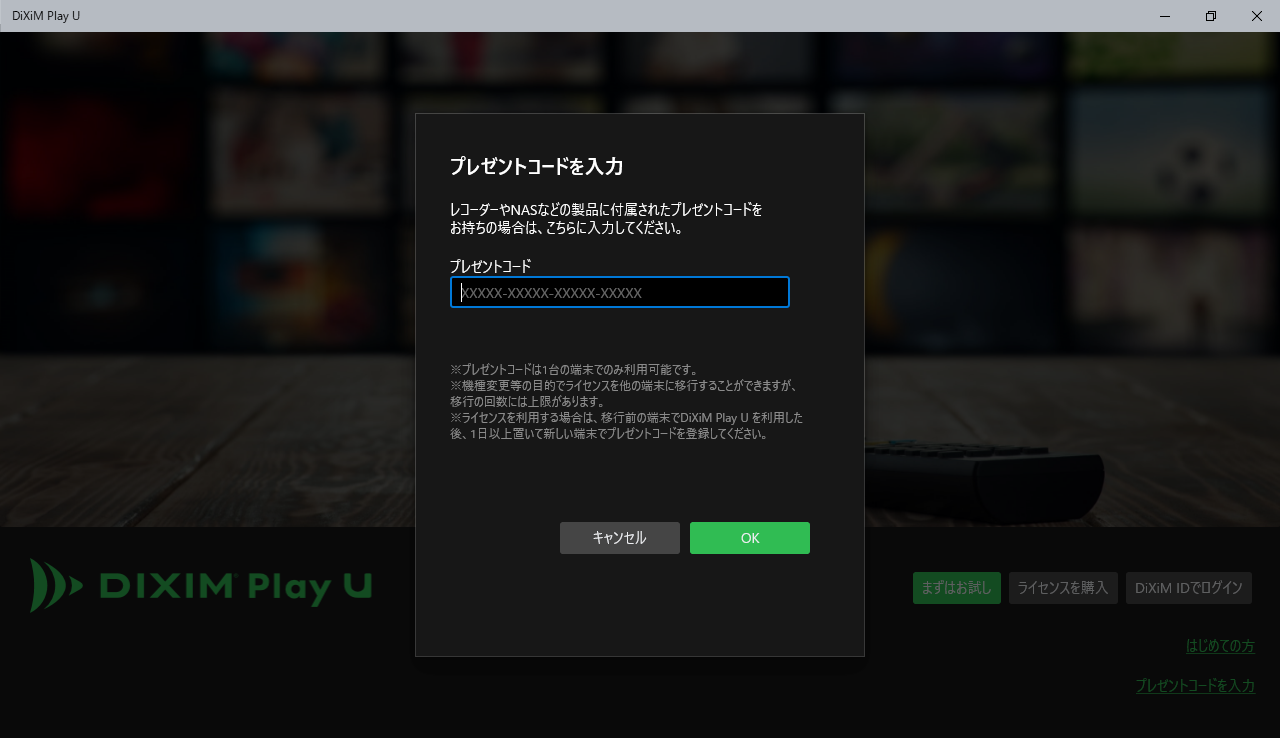Click the text お持ちの場合は、こちらに入力してください。

coord(567,228)
